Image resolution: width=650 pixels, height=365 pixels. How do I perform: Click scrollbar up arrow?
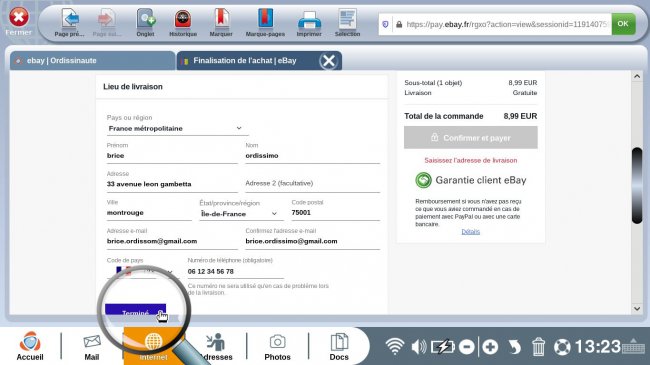(x=637, y=76)
